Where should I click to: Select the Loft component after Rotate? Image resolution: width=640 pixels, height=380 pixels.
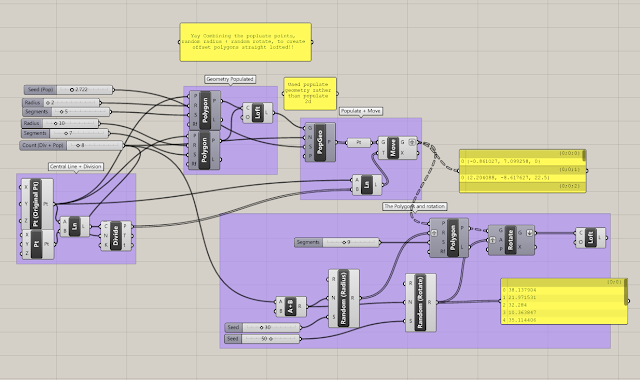click(590, 238)
